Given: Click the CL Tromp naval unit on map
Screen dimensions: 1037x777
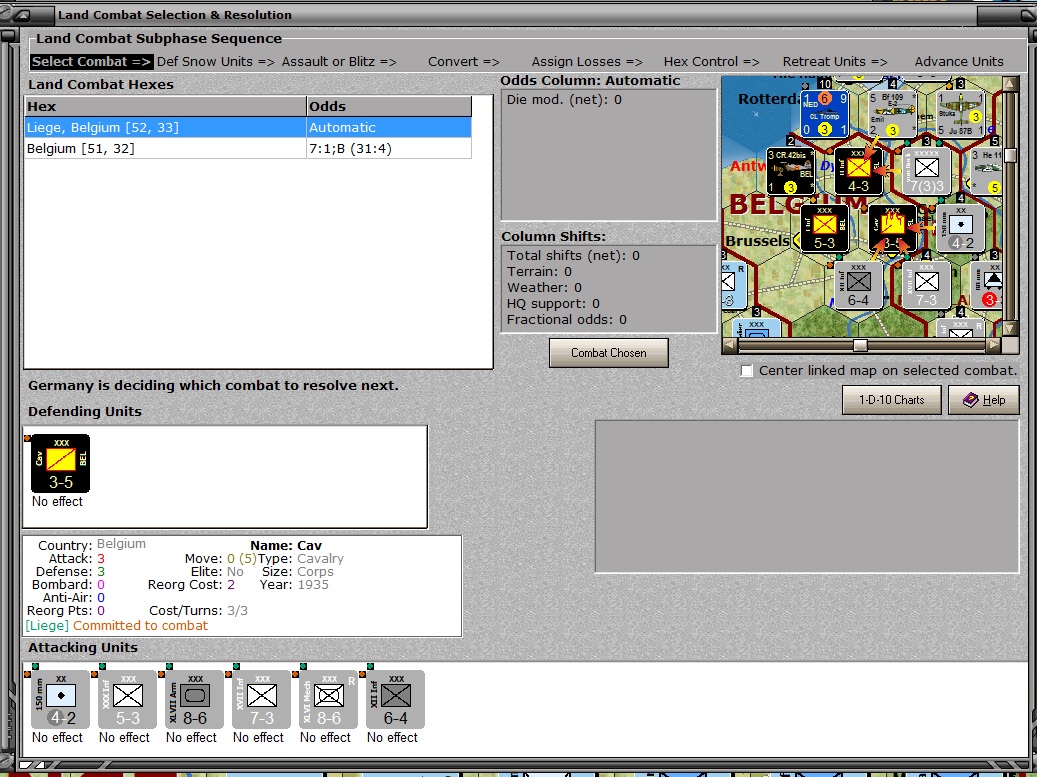Looking at the screenshot, I should click(824, 114).
